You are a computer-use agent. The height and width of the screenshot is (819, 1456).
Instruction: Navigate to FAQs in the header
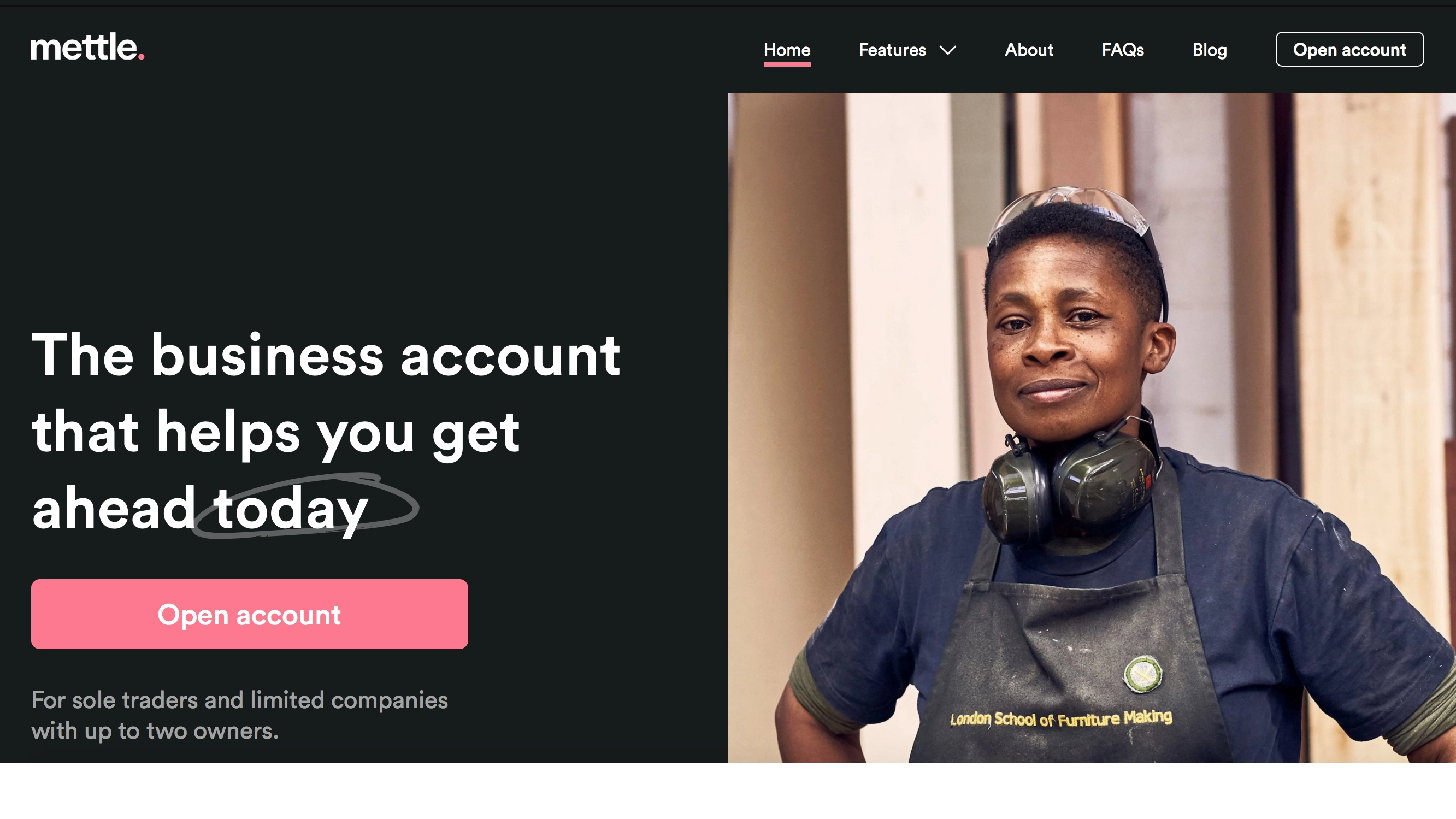[1123, 50]
